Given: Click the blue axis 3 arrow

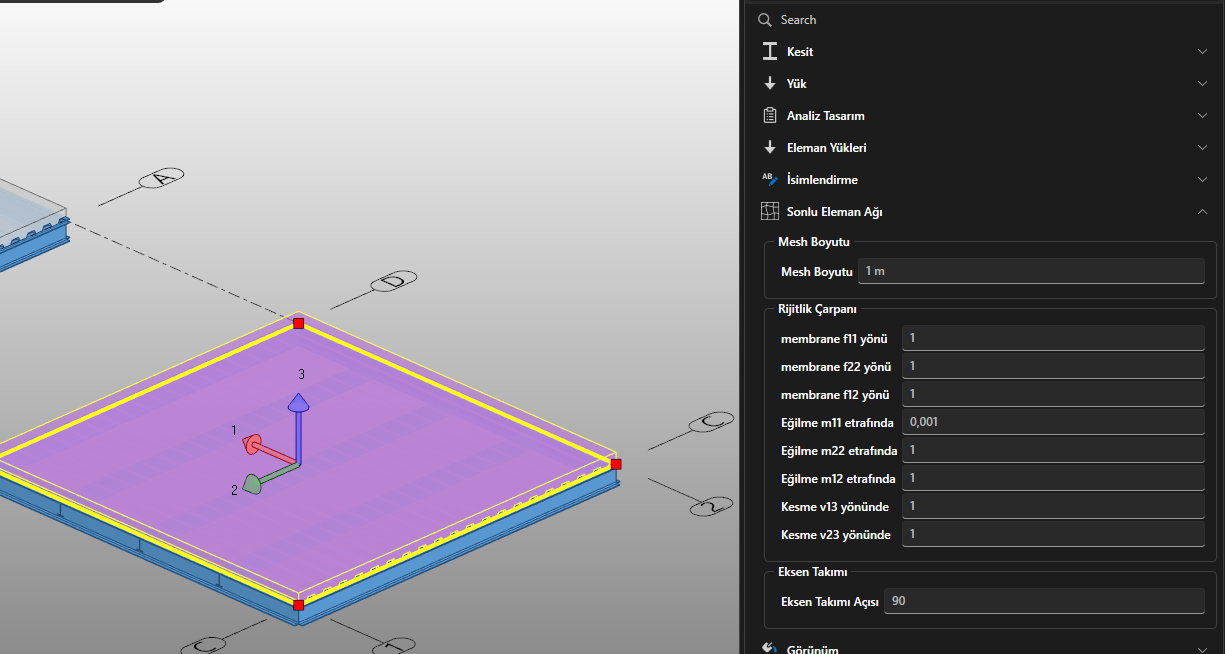Looking at the screenshot, I should coord(297,403).
